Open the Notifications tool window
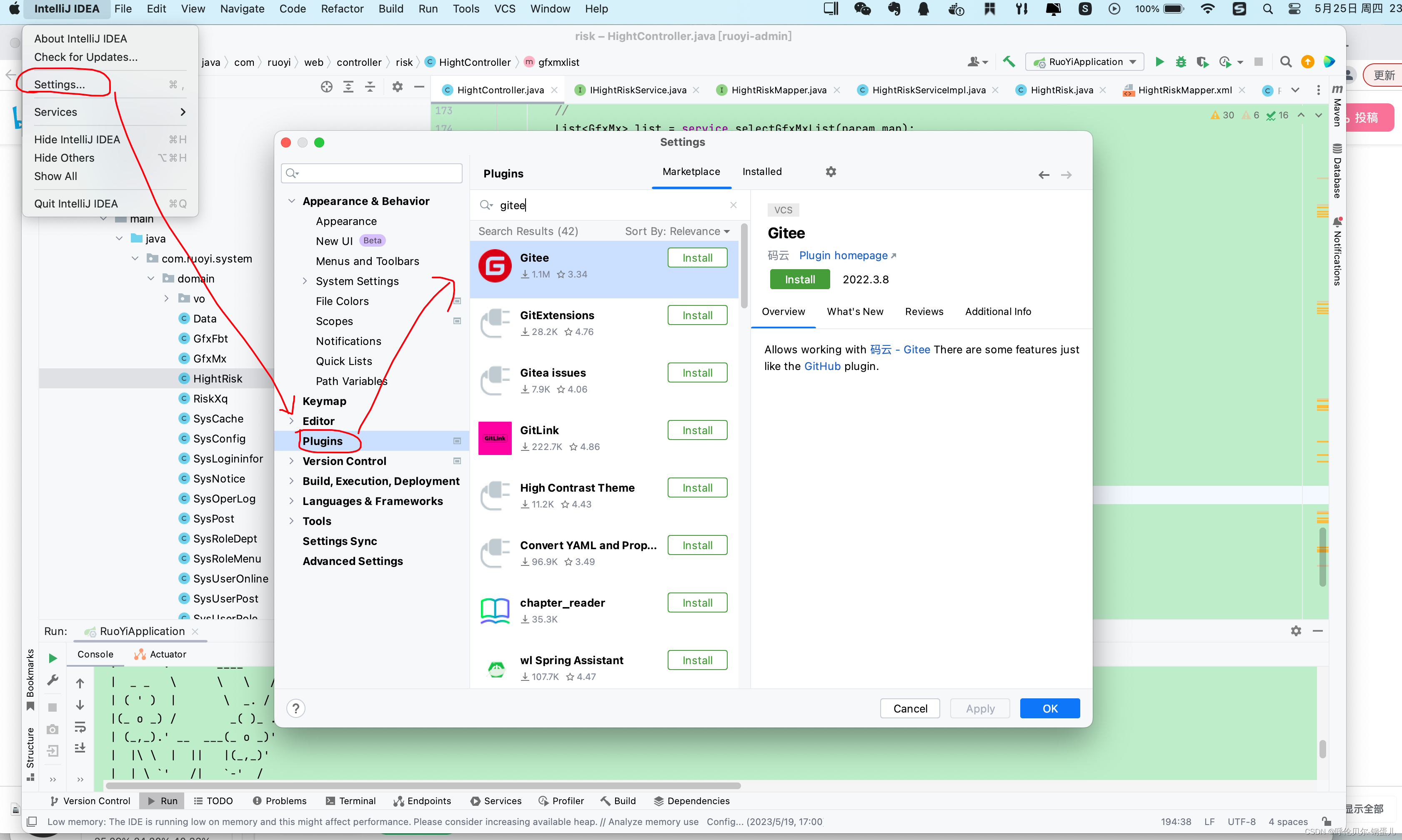The width and height of the screenshot is (1402, 840). pos(1337,251)
